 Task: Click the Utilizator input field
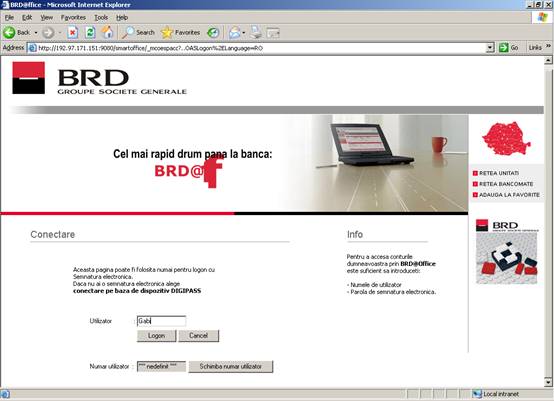click(161, 321)
